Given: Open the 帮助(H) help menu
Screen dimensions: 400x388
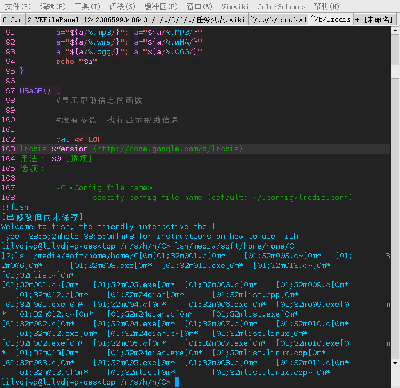Looking at the screenshot, I should pyautogui.click(x=326, y=6).
